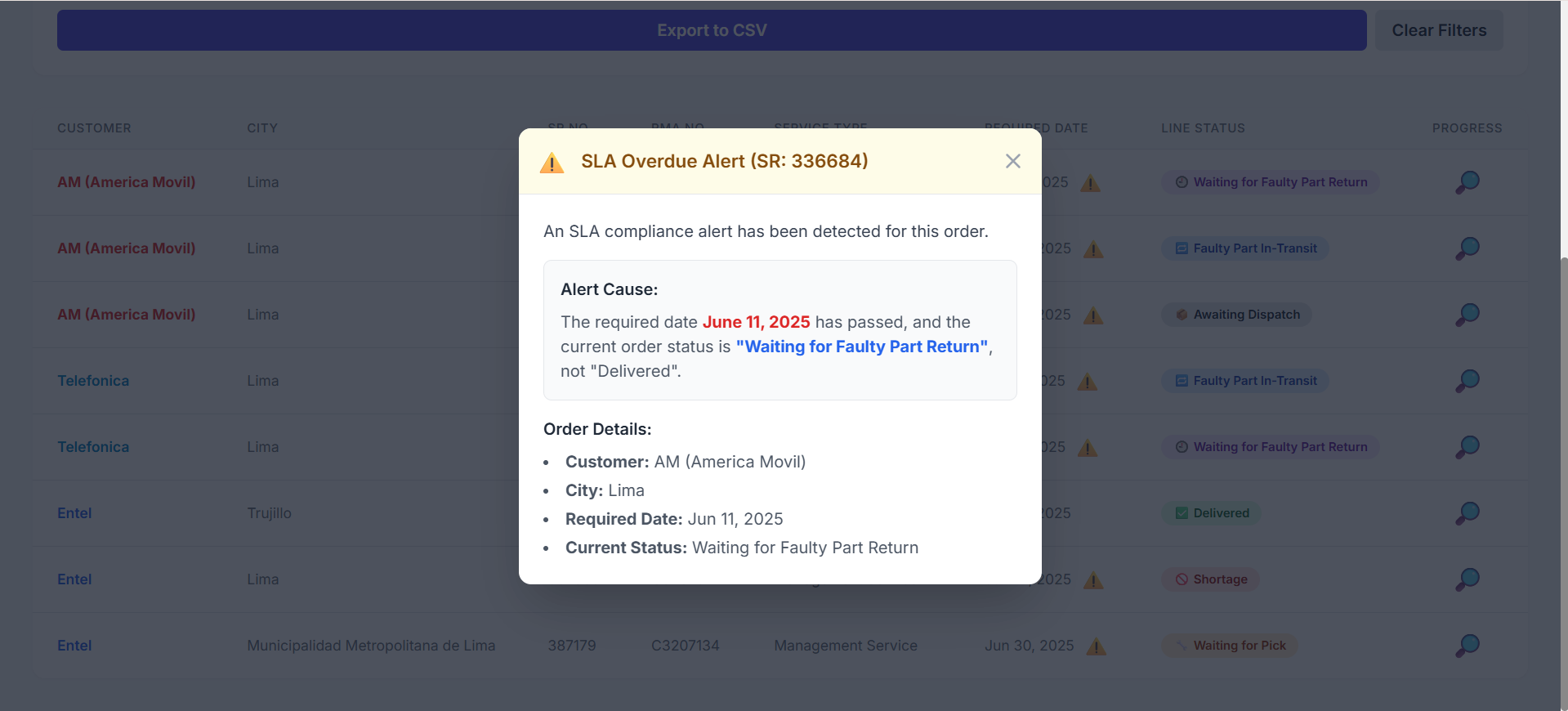Open the magnifier icon on the Management Service row
The height and width of the screenshot is (711, 1568).
click(x=1466, y=646)
